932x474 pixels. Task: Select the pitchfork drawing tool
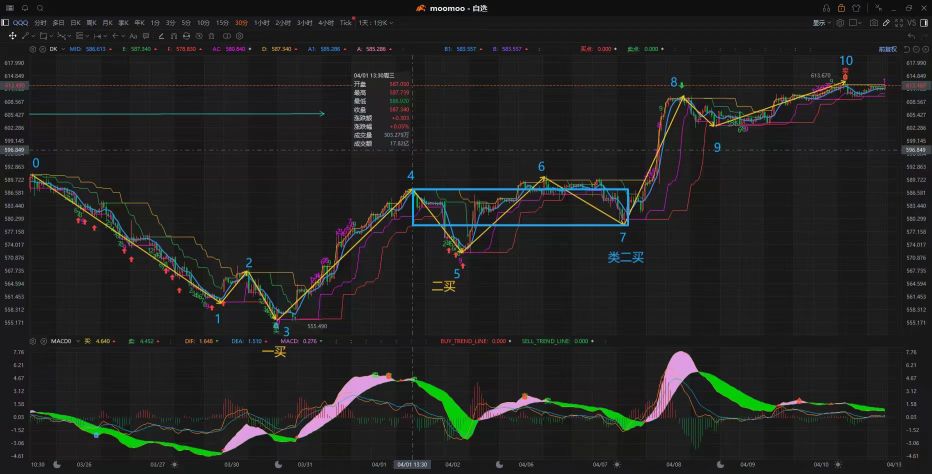pos(61,36)
